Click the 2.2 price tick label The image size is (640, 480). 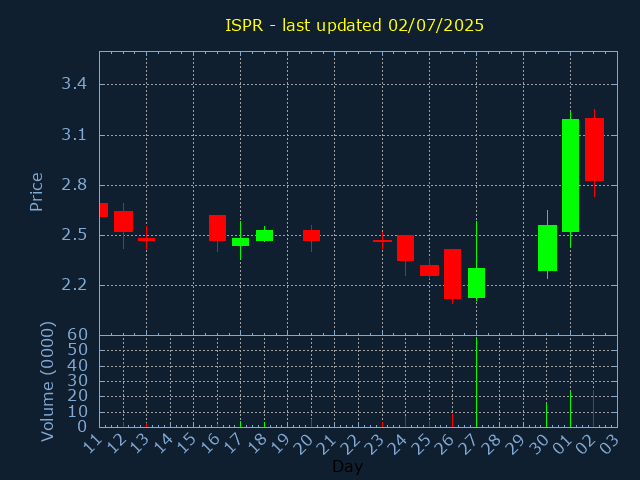pyautogui.click(x=74, y=285)
